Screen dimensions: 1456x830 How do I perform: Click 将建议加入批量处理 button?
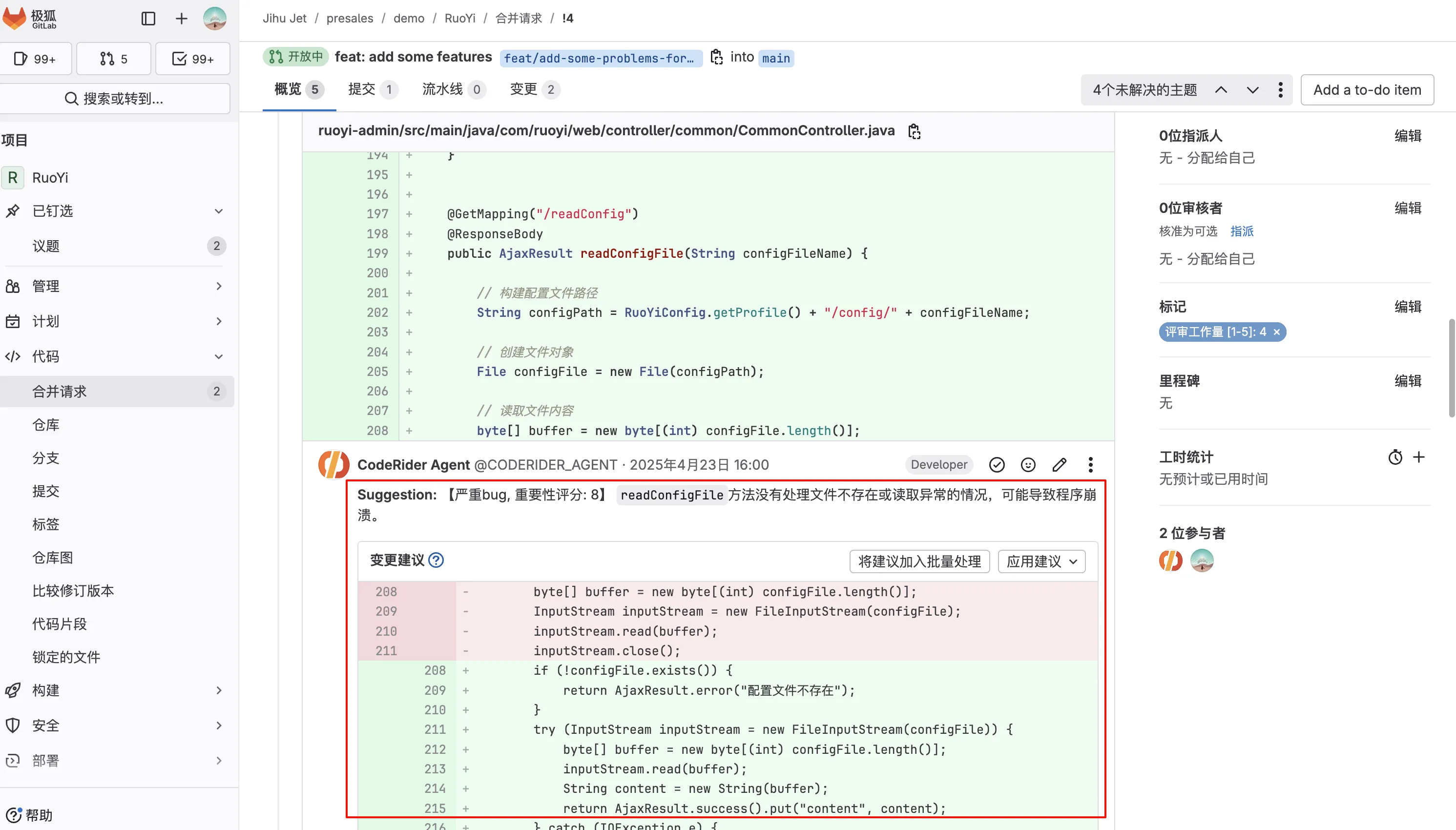tap(919, 561)
